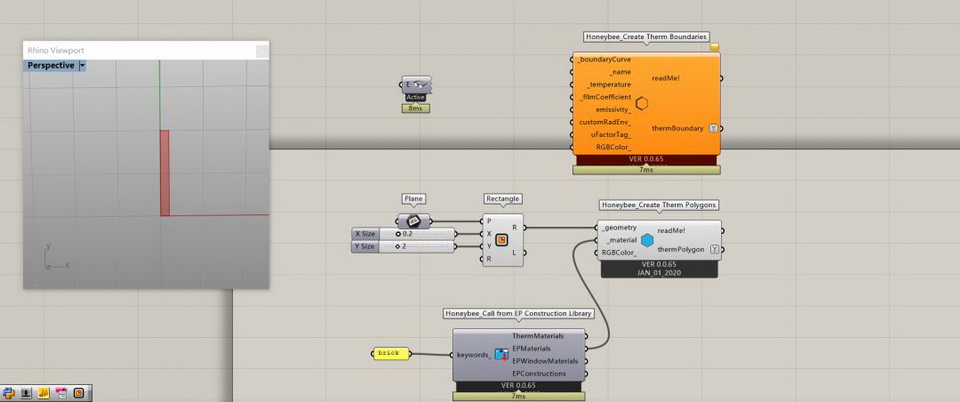Click the filter tag on thermBoundary output
The image size is (960, 402).
(x=713, y=128)
